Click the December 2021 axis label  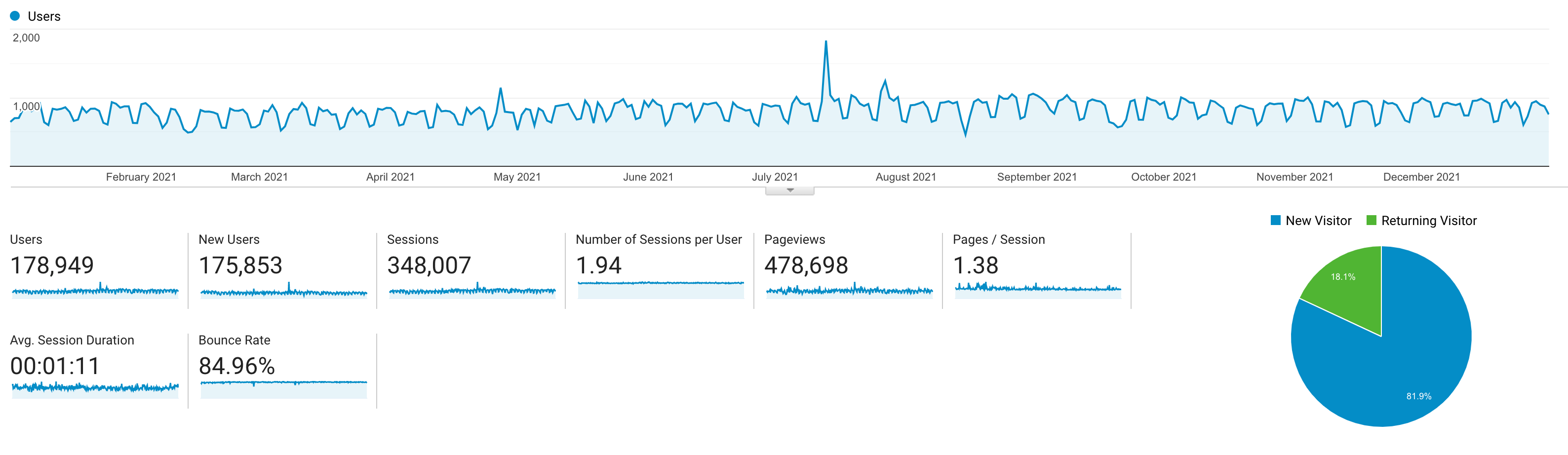1421,177
